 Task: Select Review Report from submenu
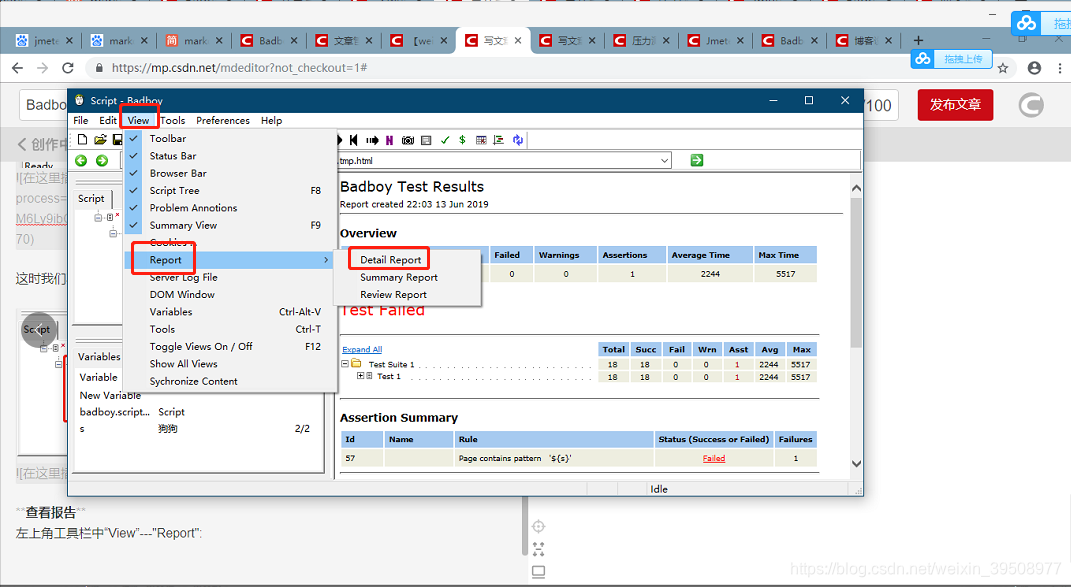point(393,295)
